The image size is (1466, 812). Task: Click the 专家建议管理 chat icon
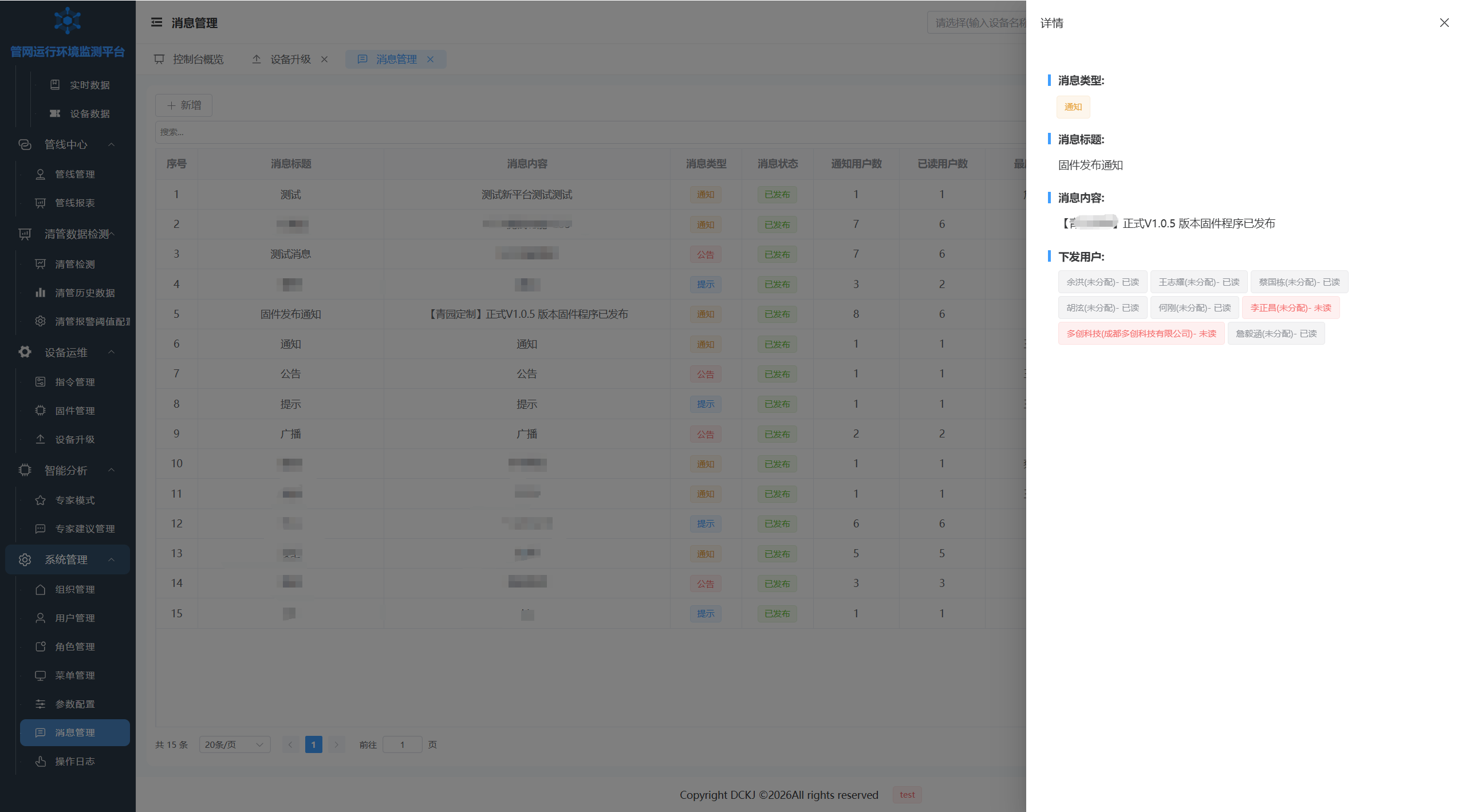coord(40,529)
